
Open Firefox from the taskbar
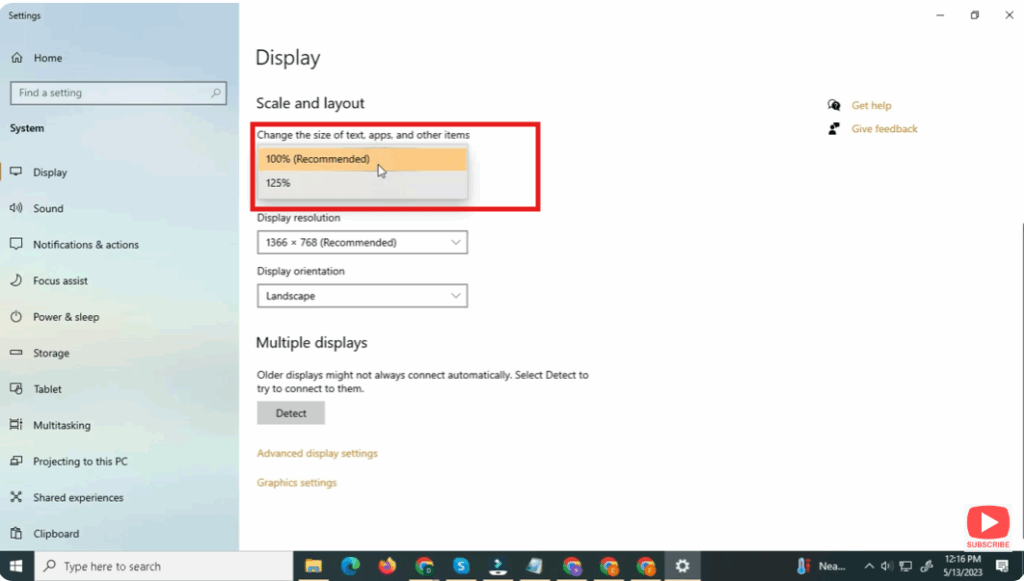coord(387,566)
